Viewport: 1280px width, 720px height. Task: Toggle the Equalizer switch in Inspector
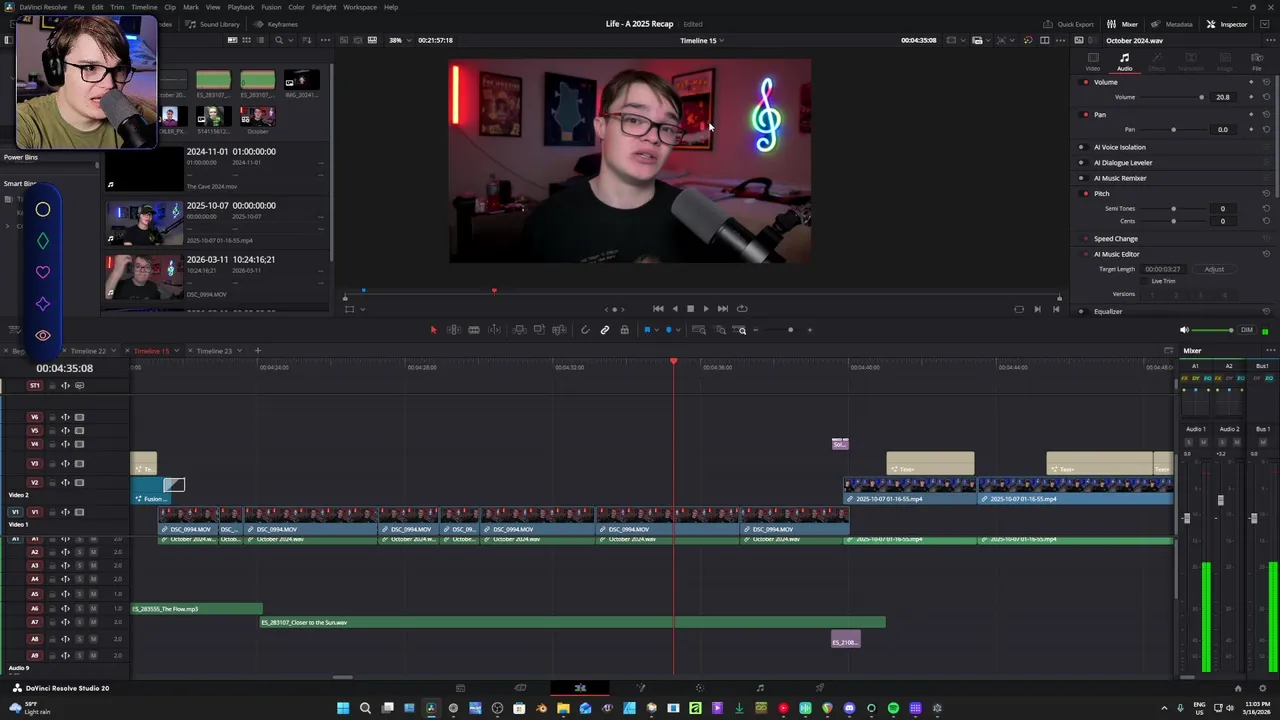pyautogui.click(x=1081, y=311)
